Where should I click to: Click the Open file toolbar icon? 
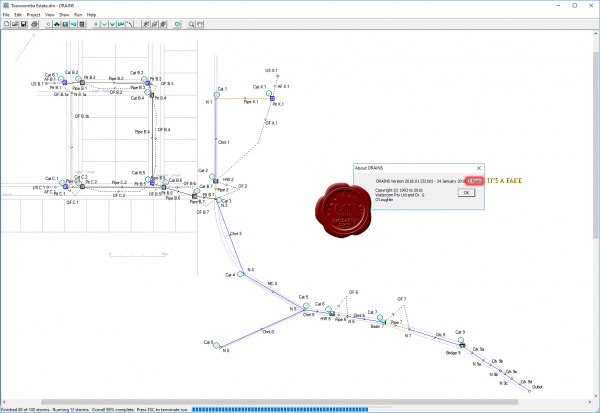tap(15, 24)
